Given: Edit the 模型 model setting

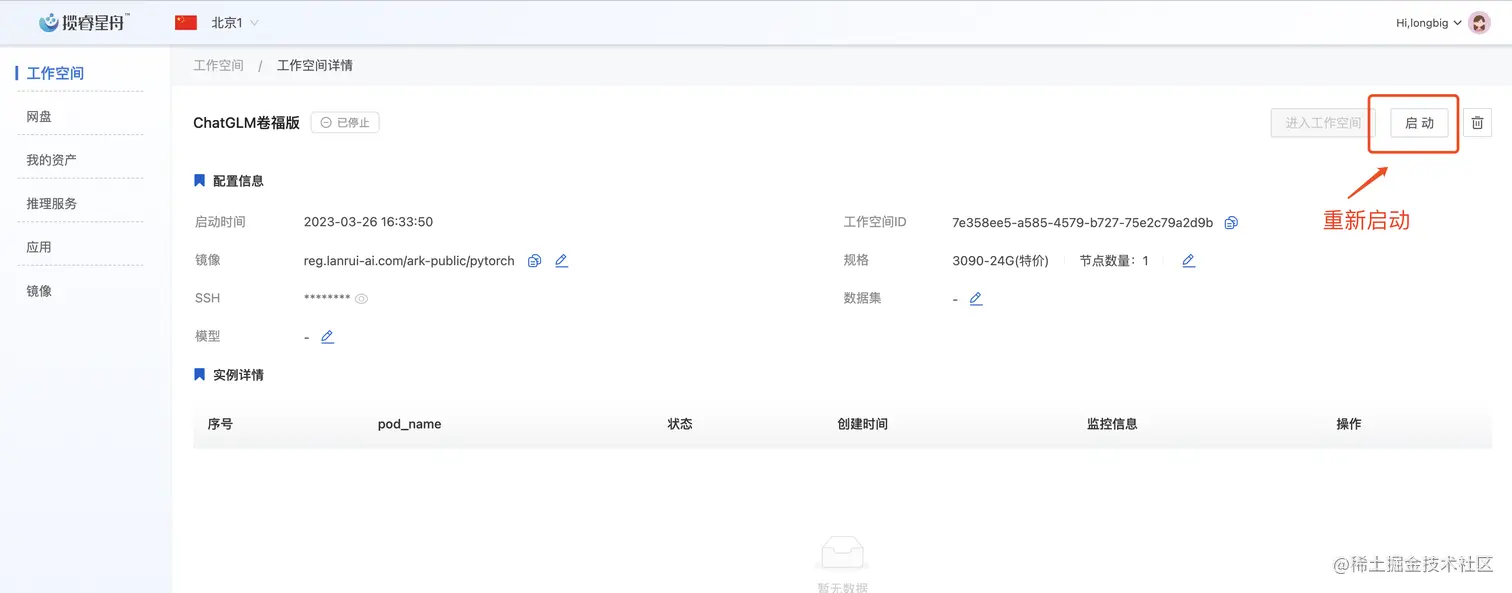Looking at the screenshot, I should click(327, 337).
